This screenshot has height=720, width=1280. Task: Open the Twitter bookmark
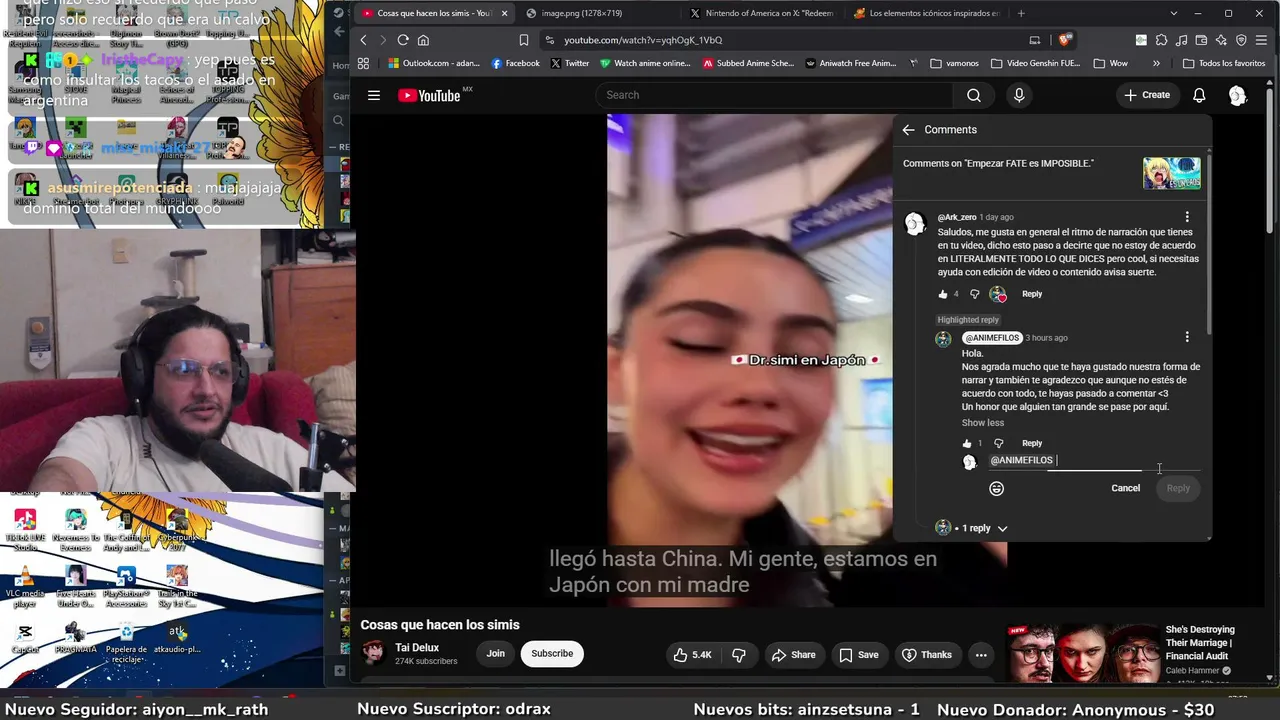(570, 63)
